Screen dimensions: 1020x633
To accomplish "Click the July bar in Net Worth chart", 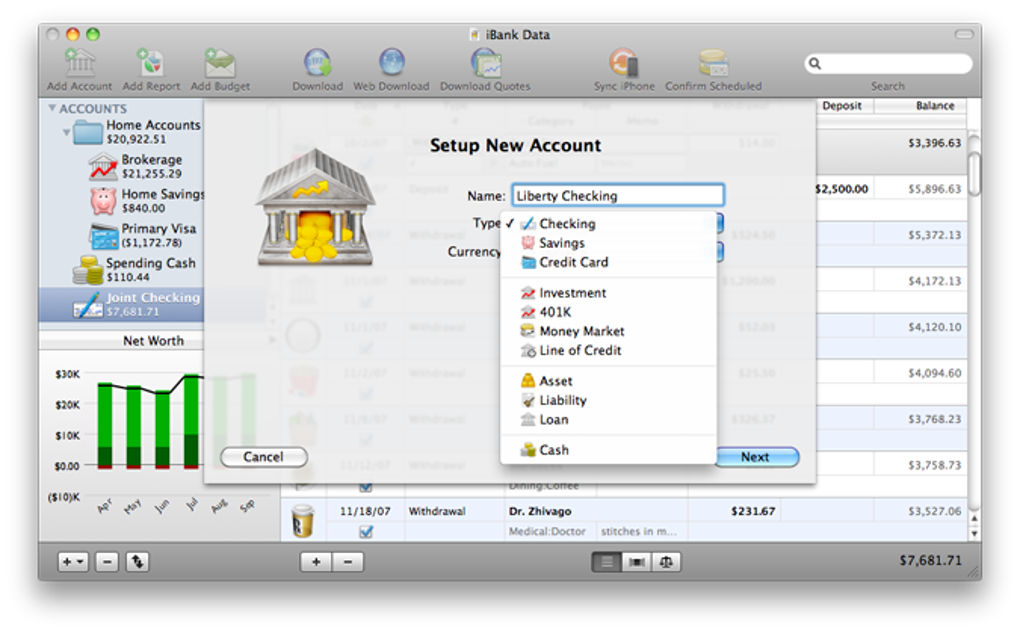I will click(x=191, y=422).
